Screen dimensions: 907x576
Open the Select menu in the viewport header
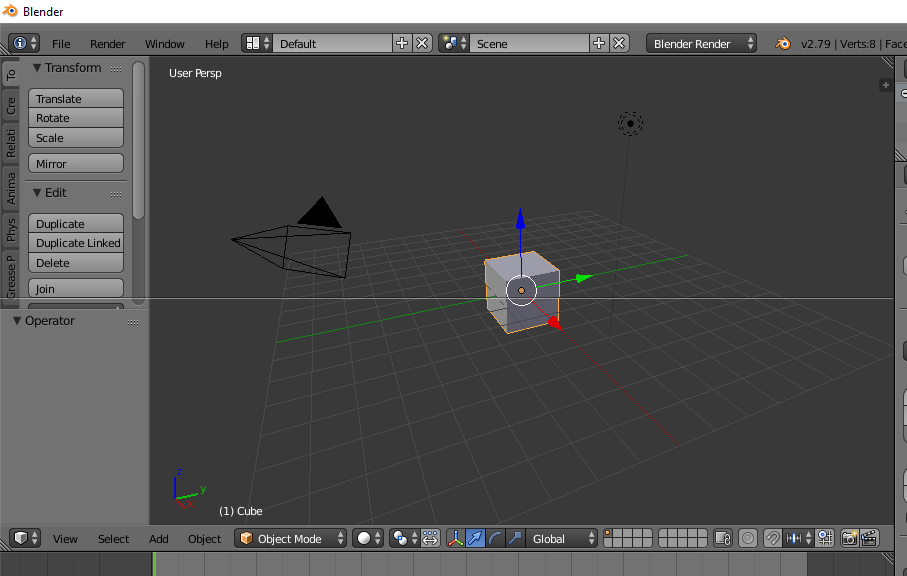(x=113, y=538)
